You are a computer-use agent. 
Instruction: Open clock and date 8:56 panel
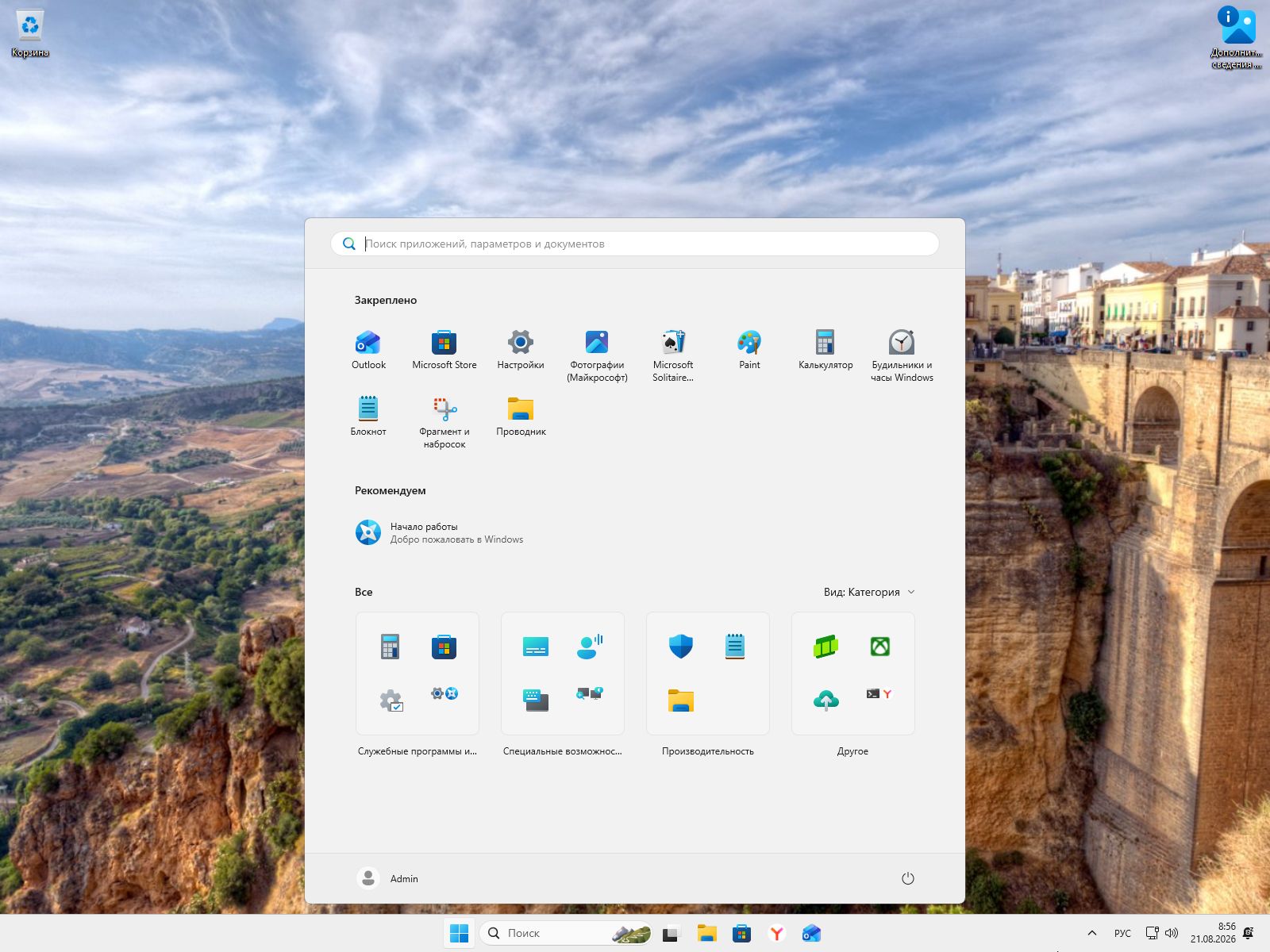[1213, 933]
